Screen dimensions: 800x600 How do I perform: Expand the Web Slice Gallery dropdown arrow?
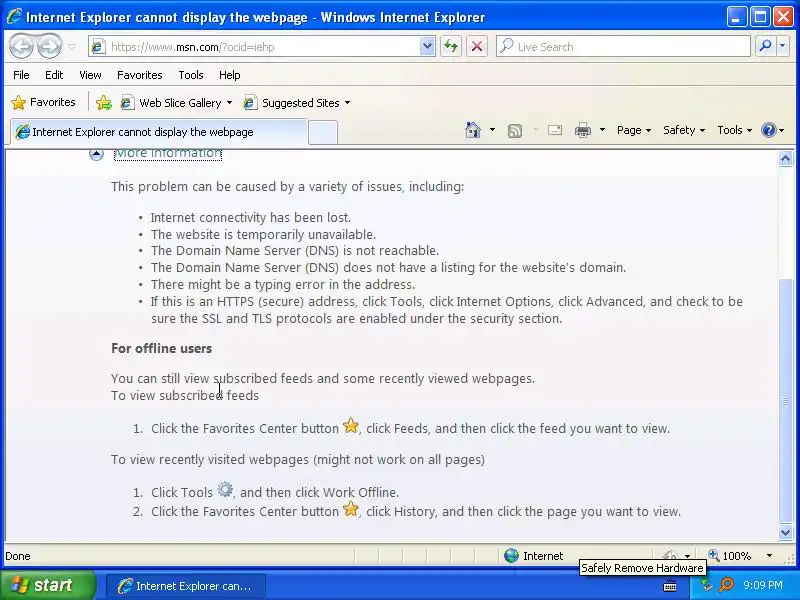click(x=230, y=103)
